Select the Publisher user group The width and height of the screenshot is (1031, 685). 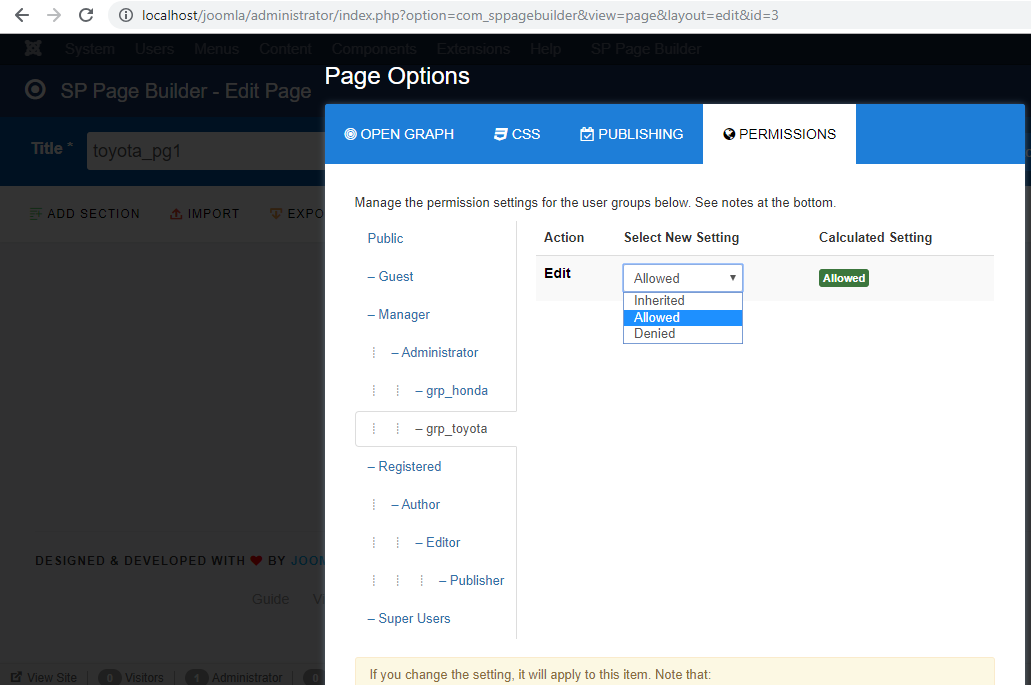[x=477, y=580]
